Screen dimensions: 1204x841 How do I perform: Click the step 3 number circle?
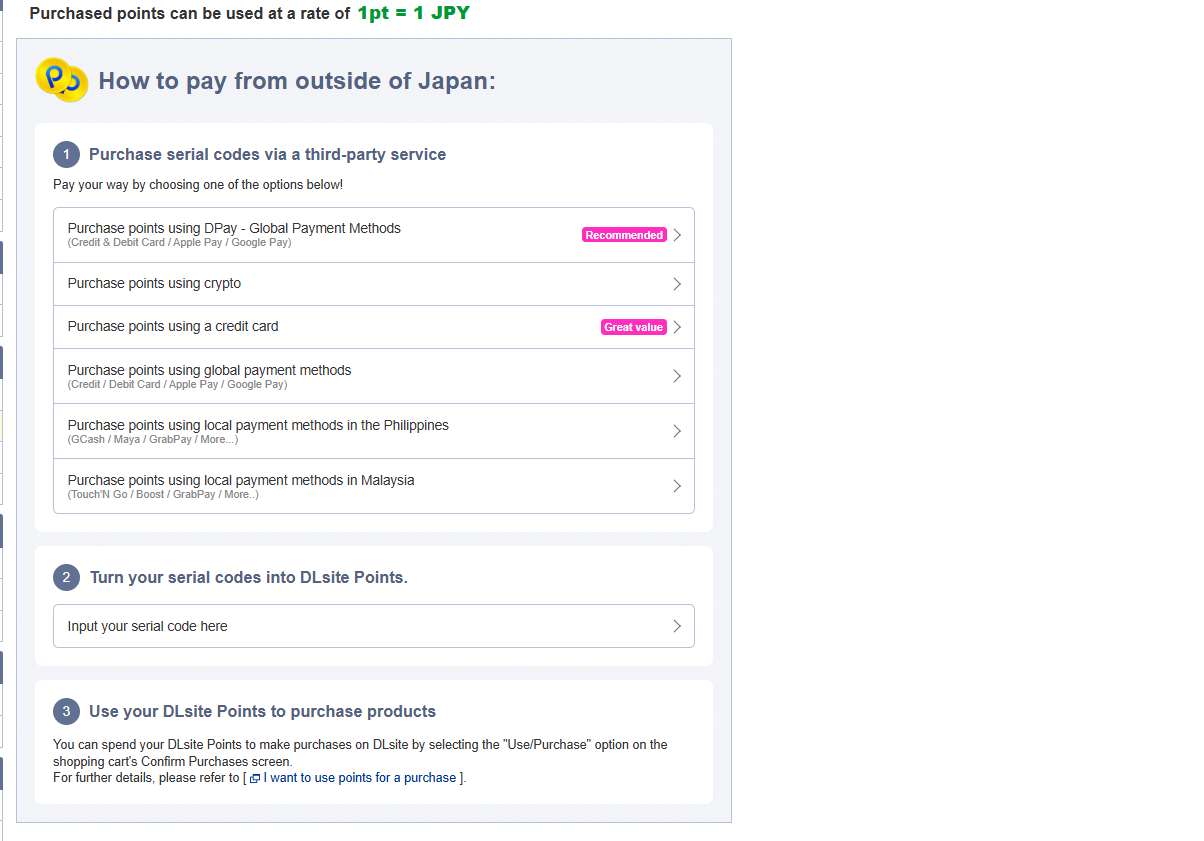[x=66, y=712]
